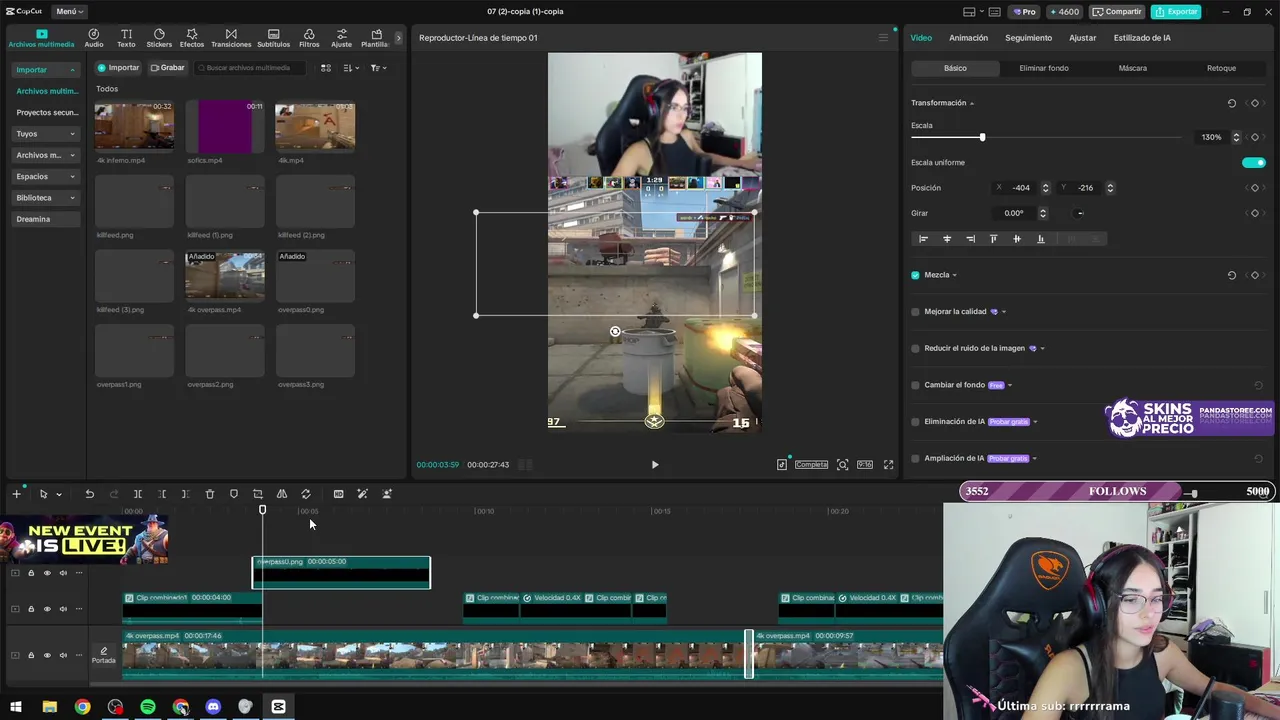Enable Ampliación de IA checkbox
This screenshot has height=720, width=1280.
pos(915,458)
